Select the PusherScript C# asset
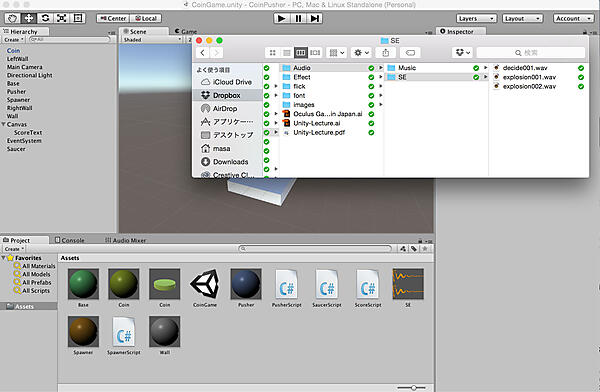The height and width of the screenshot is (392, 600). coord(287,288)
